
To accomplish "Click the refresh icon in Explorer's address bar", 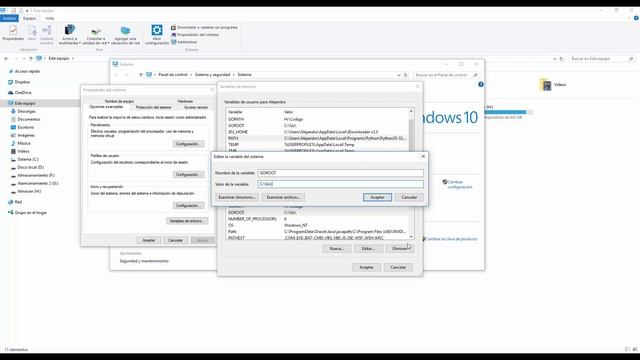I will pos(561,59).
